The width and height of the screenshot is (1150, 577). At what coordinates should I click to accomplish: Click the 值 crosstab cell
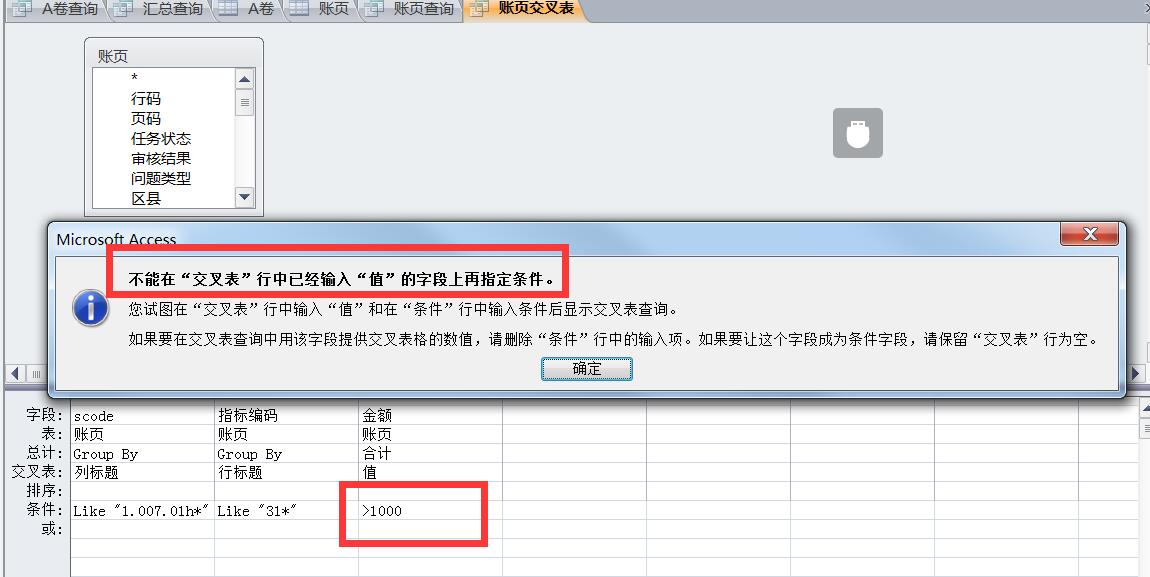tap(431, 472)
